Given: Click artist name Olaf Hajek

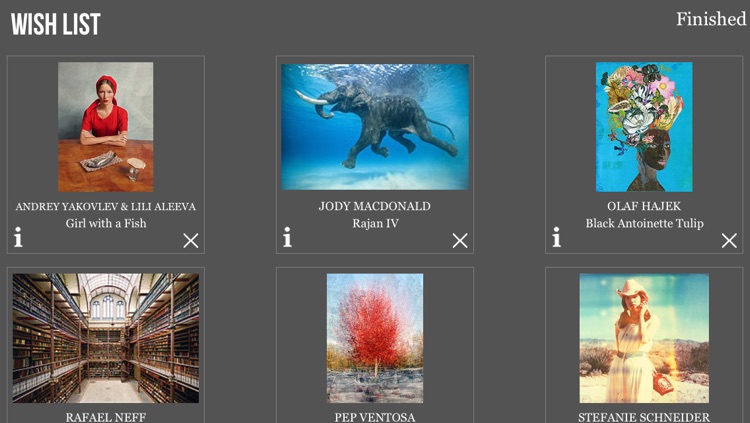Looking at the screenshot, I should point(644,207).
